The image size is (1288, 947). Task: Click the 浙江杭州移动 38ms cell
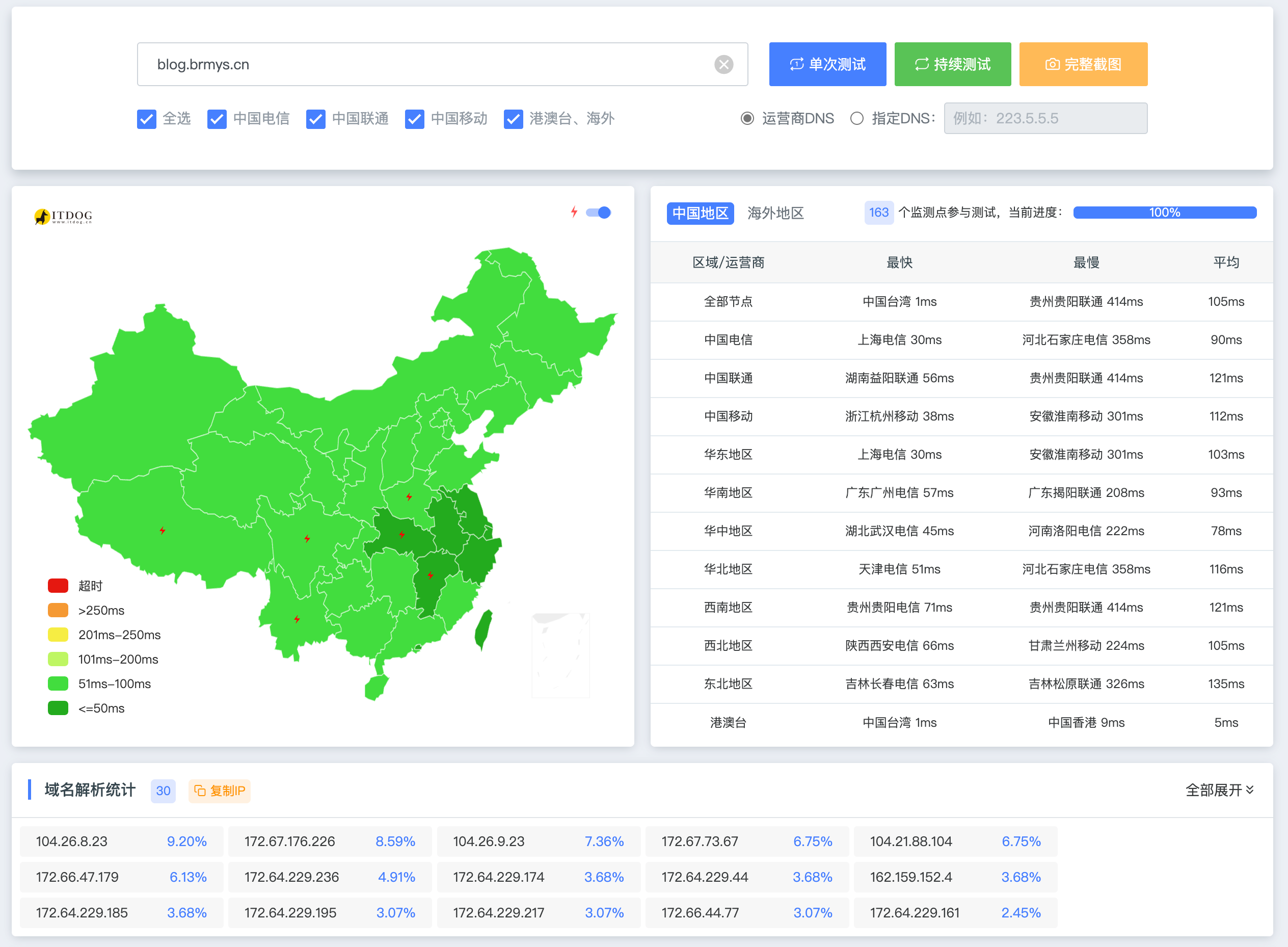click(900, 416)
